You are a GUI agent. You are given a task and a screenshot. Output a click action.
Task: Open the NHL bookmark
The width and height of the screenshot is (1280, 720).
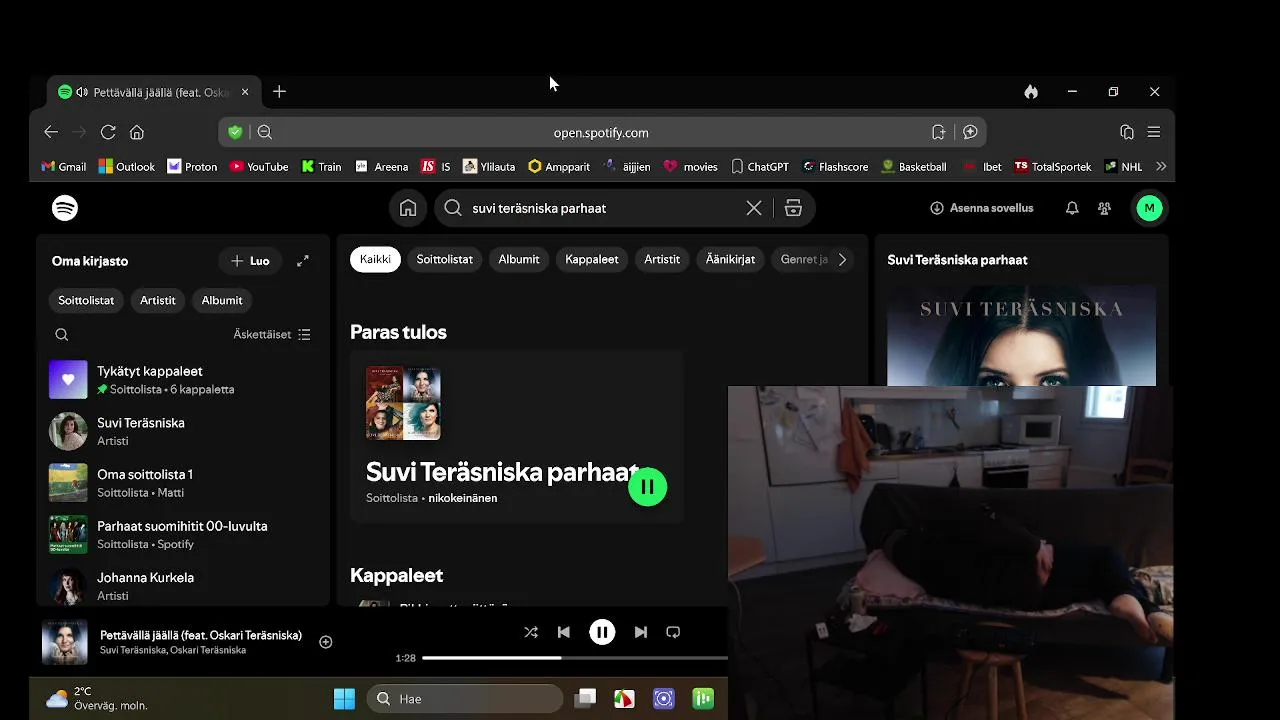tap(1123, 167)
